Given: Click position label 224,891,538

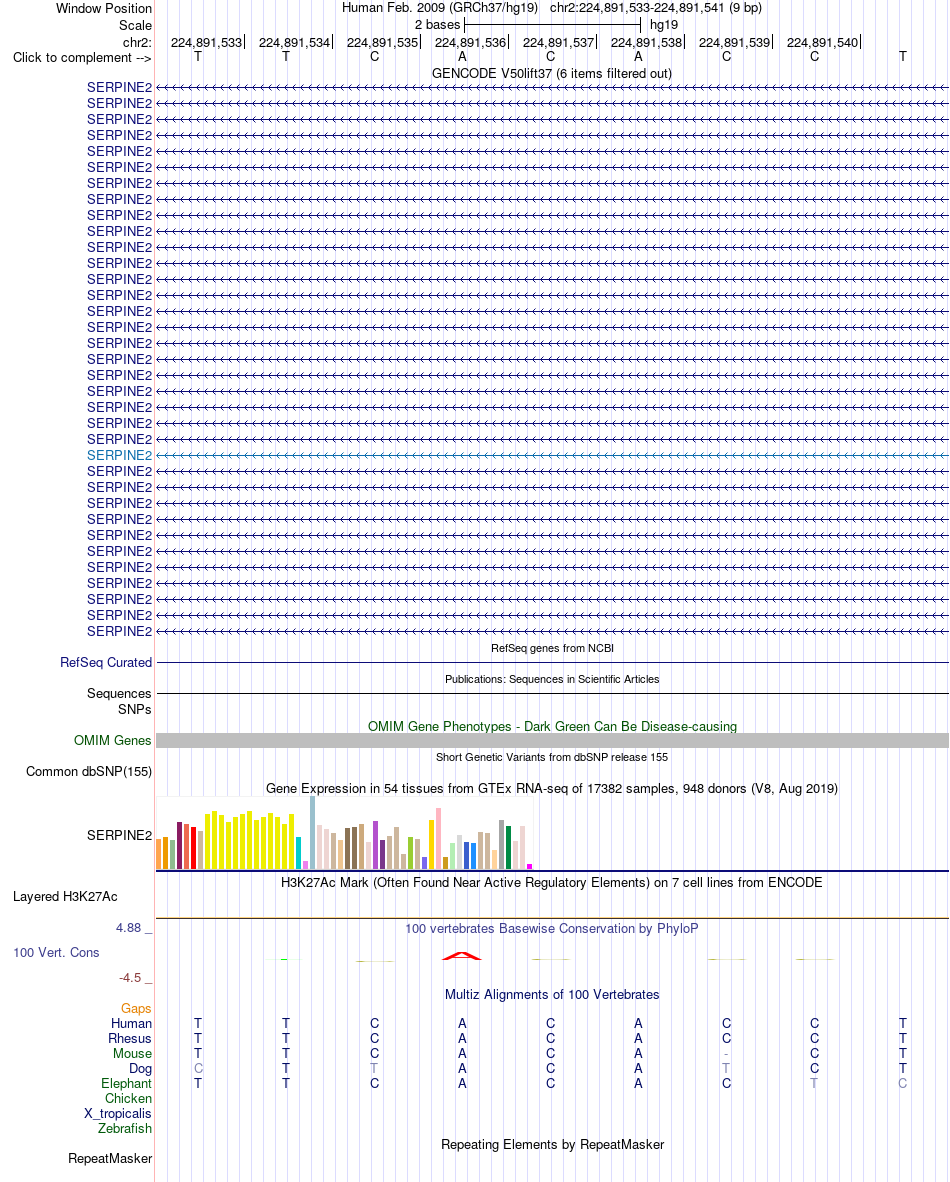Looking at the screenshot, I should click(646, 42).
